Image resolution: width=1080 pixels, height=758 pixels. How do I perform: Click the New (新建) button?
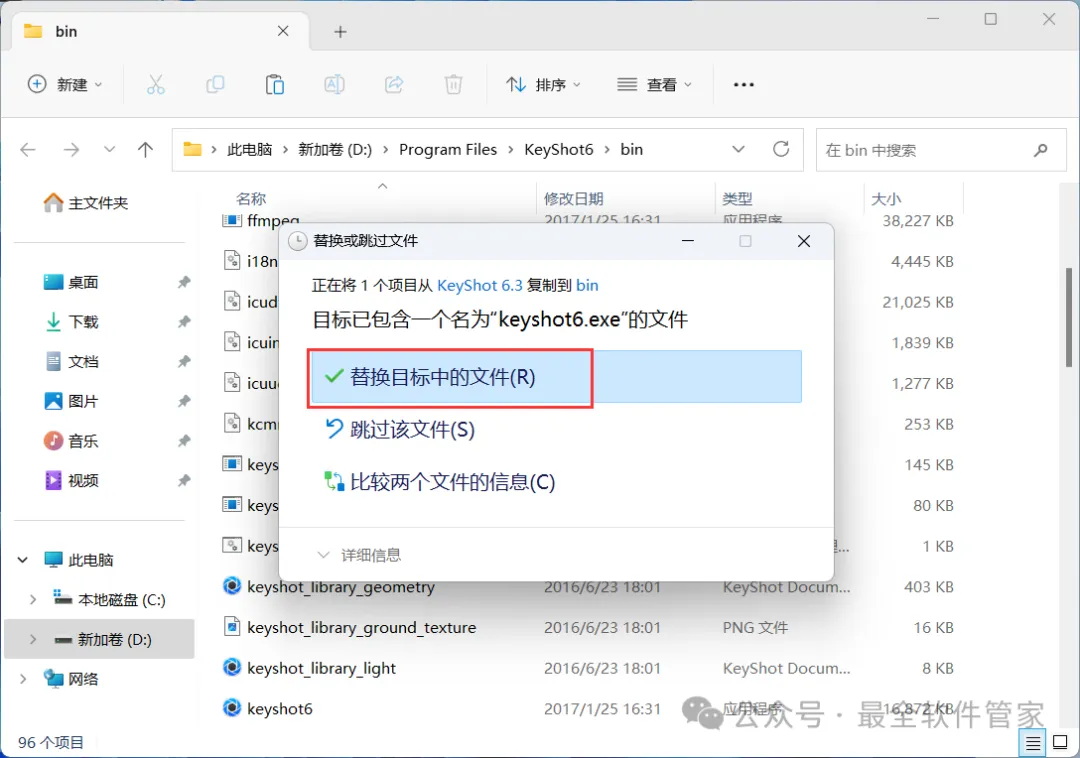point(65,85)
